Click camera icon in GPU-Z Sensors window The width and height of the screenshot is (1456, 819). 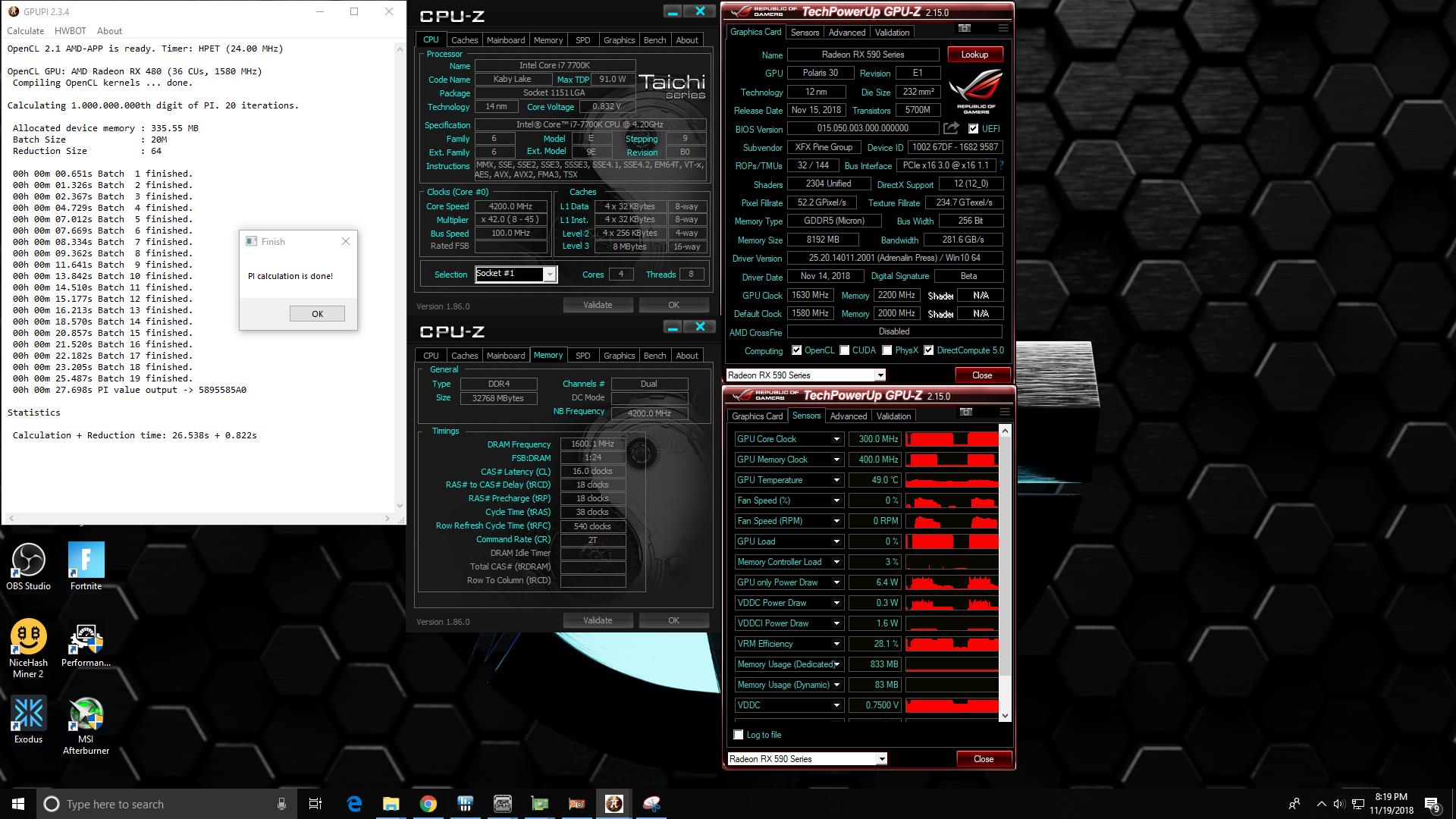[x=966, y=412]
